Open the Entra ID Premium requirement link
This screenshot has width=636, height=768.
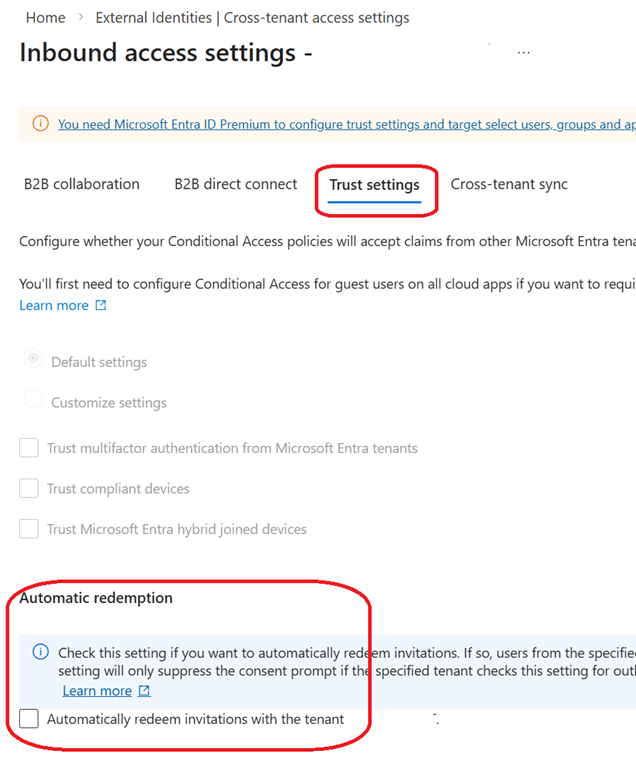point(340,124)
